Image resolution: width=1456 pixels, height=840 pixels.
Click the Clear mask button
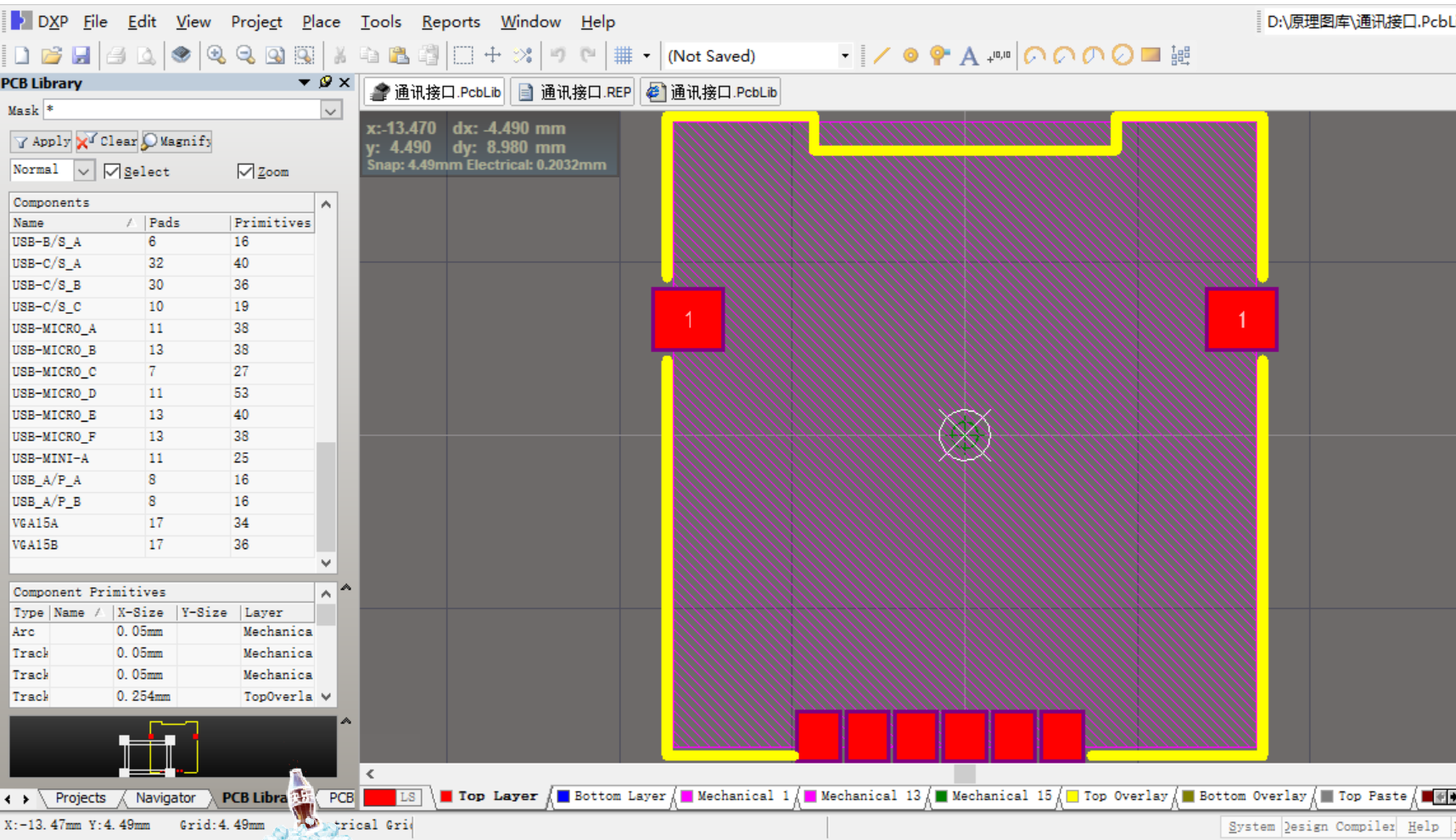click(x=107, y=142)
